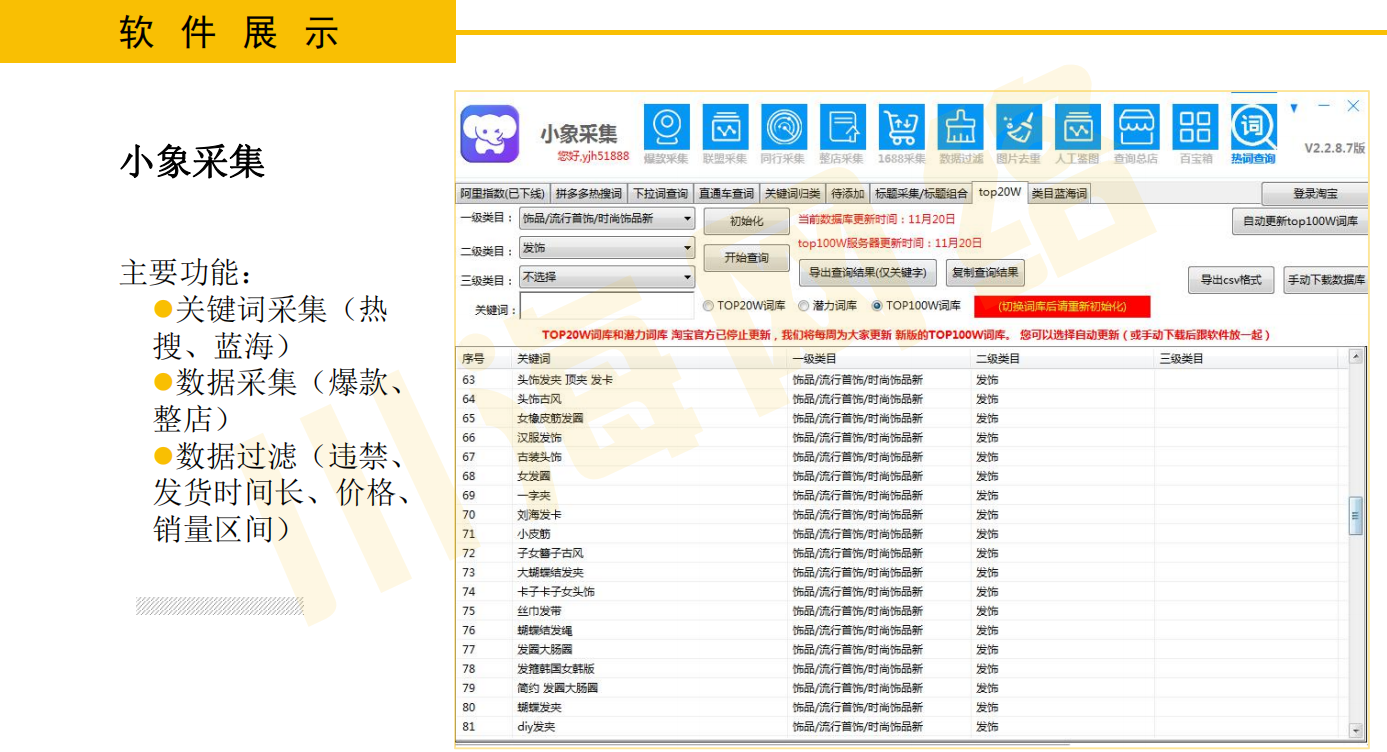
Task: Click the 三级类目 column header
Action: click(1247, 358)
